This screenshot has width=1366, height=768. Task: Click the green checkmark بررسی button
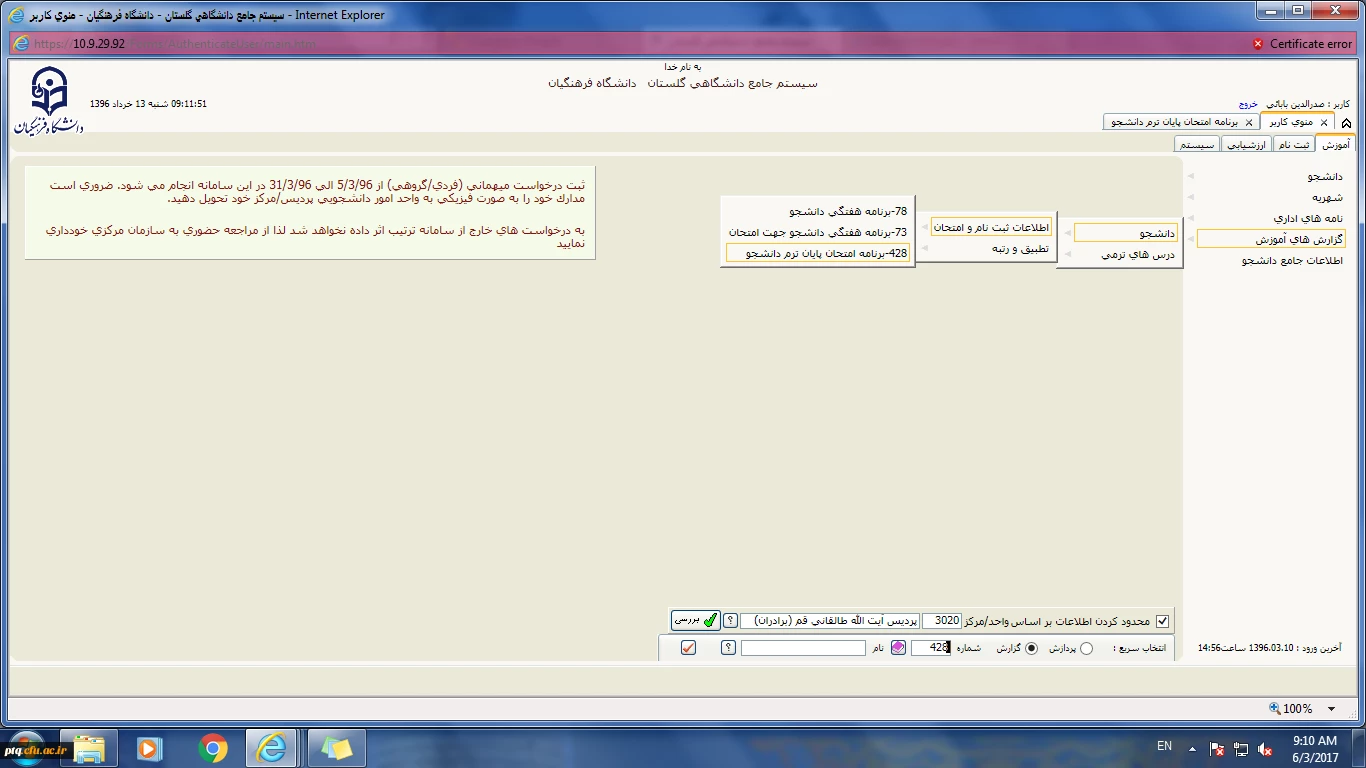click(x=696, y=620)
